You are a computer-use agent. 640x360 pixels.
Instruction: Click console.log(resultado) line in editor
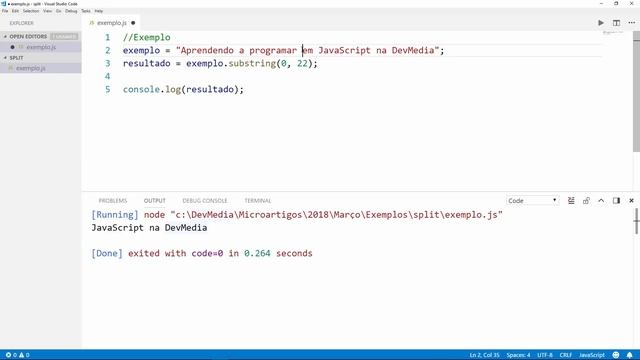click(x=183, y=89)
